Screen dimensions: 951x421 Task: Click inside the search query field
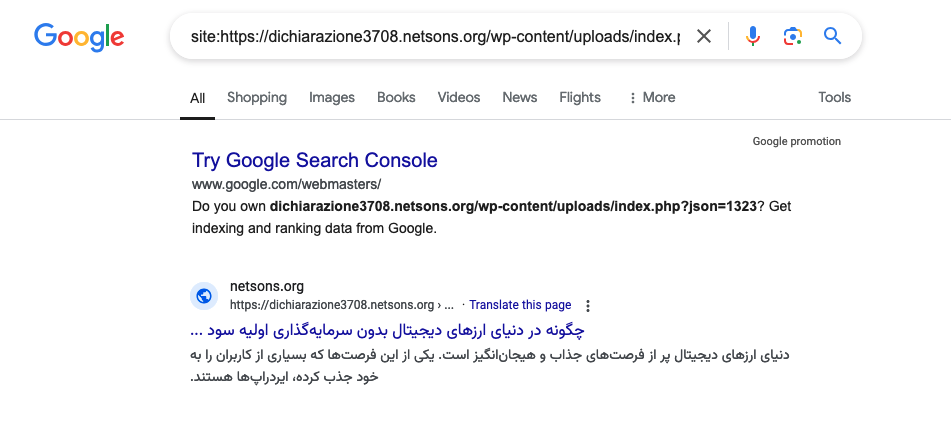point(435,37)
